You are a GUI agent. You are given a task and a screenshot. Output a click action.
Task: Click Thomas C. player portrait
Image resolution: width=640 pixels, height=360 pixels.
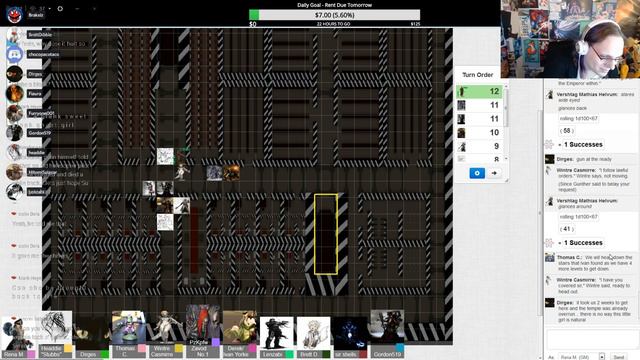click(129, 328)
